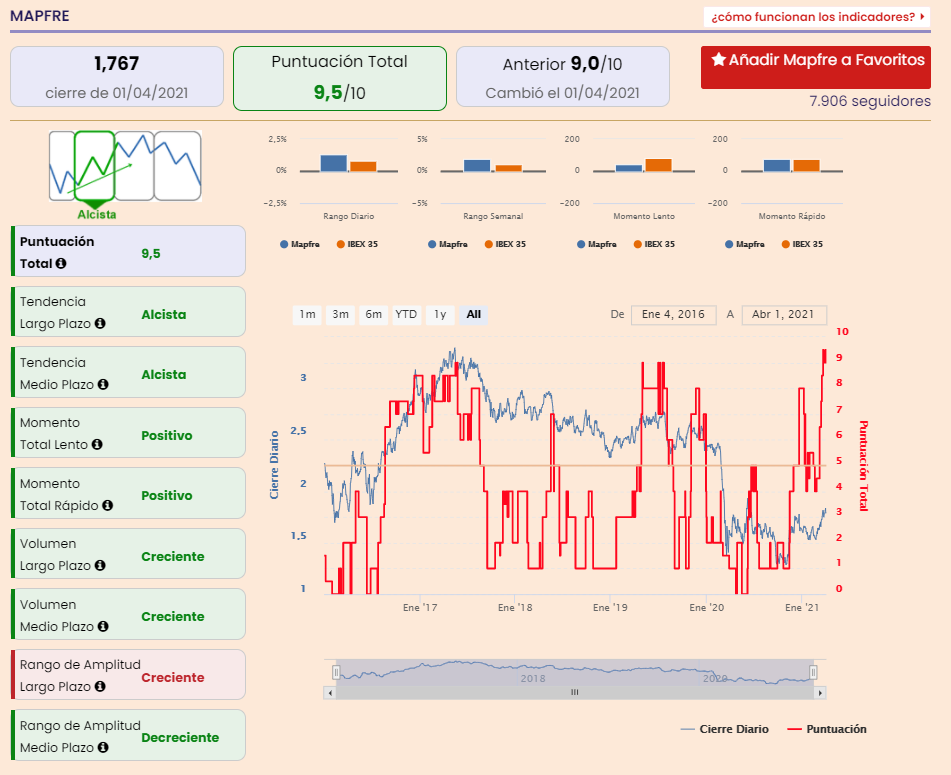
Task: Select the last downward trend pattern thumbnail
Action: [178, 166]
